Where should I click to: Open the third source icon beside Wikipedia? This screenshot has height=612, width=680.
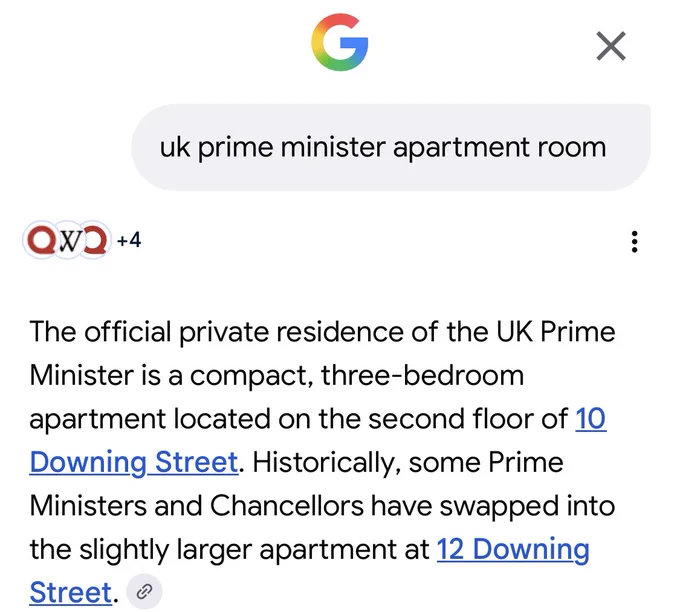coord(94,240)
